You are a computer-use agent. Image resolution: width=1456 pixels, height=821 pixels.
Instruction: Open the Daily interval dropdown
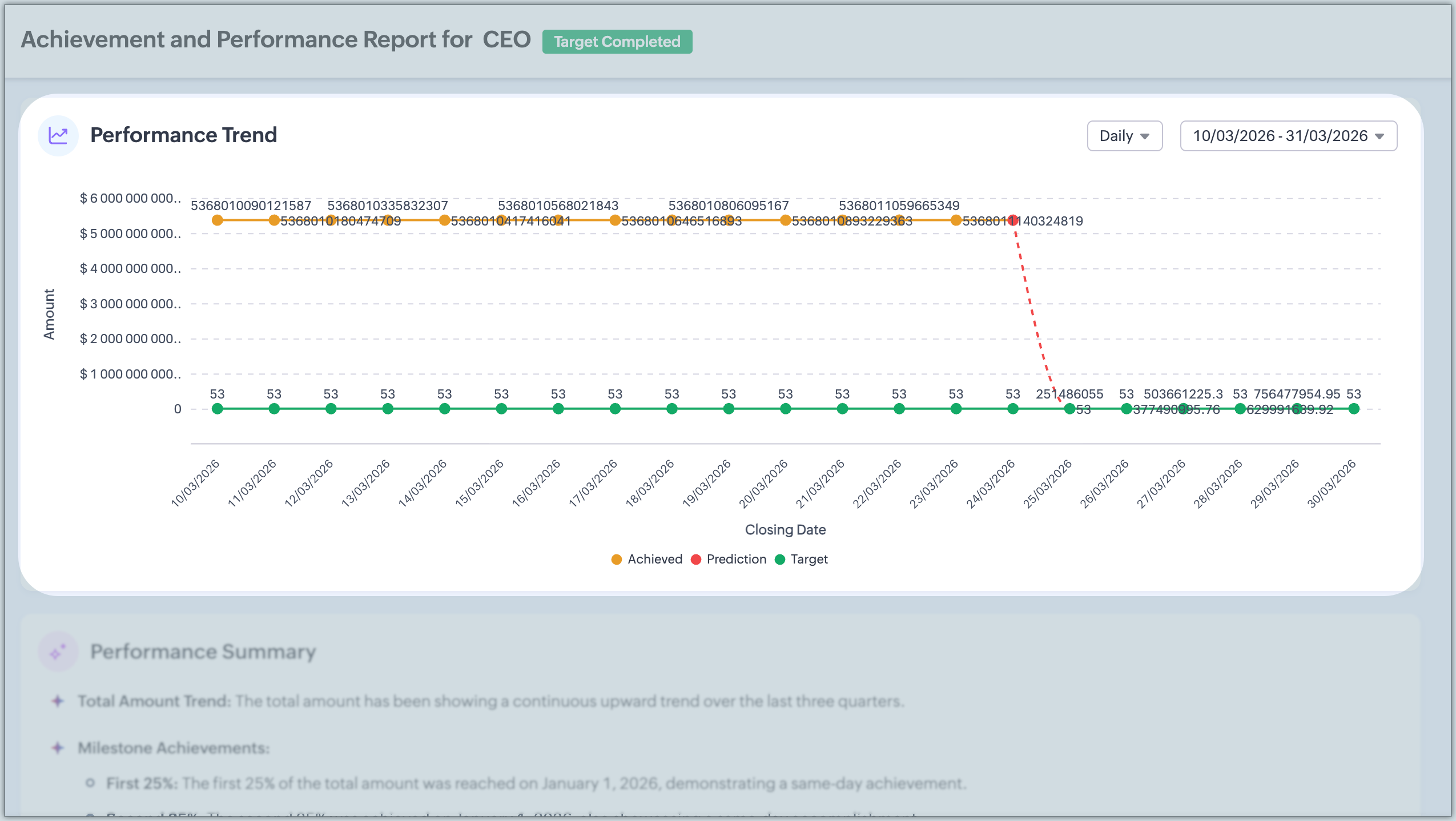click(x=1124, y=136)
